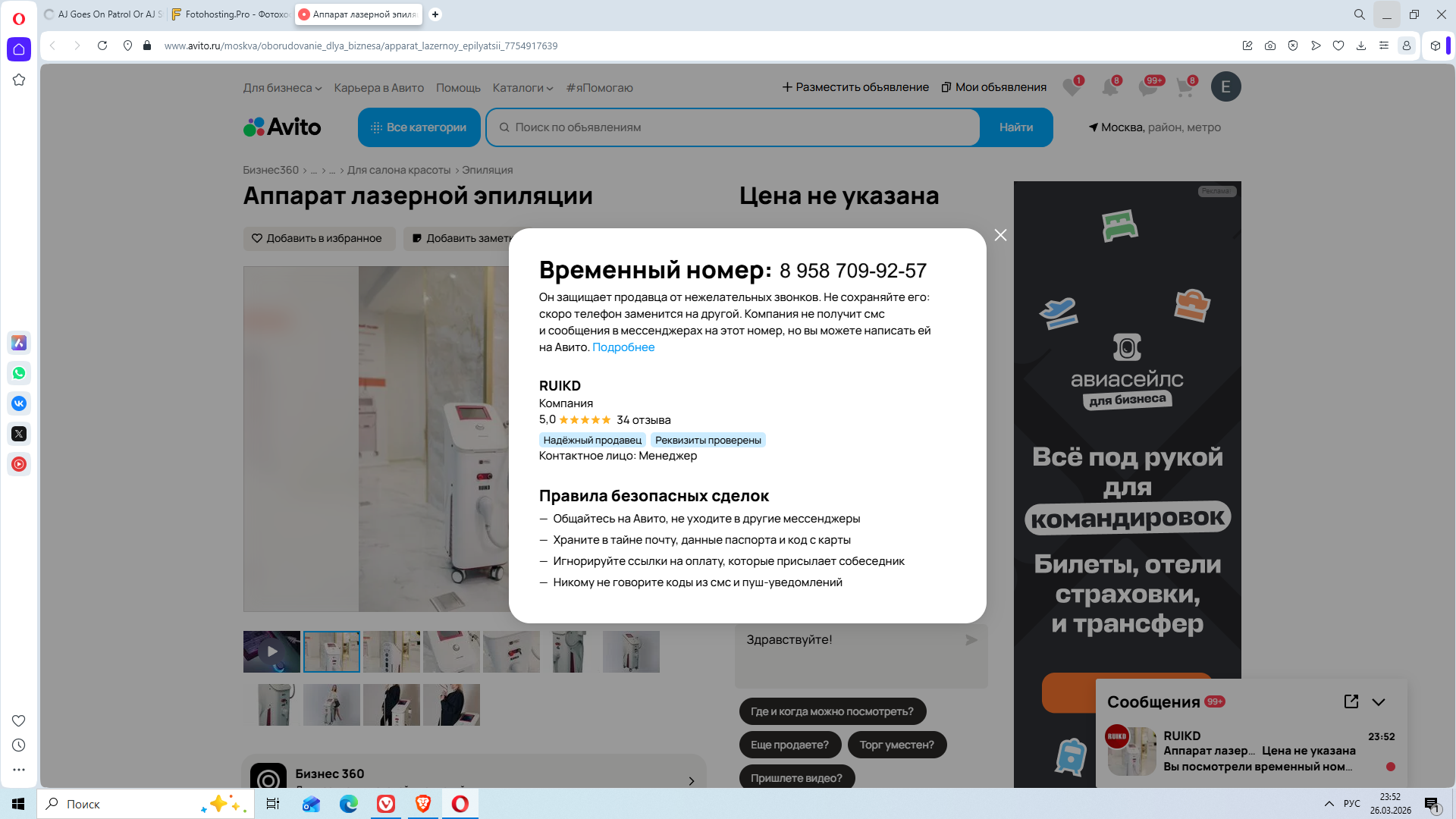Viewport: 1456px width, 819px height.
Task: Click 'Разместить объявление' button
Action: coord(855,87)
